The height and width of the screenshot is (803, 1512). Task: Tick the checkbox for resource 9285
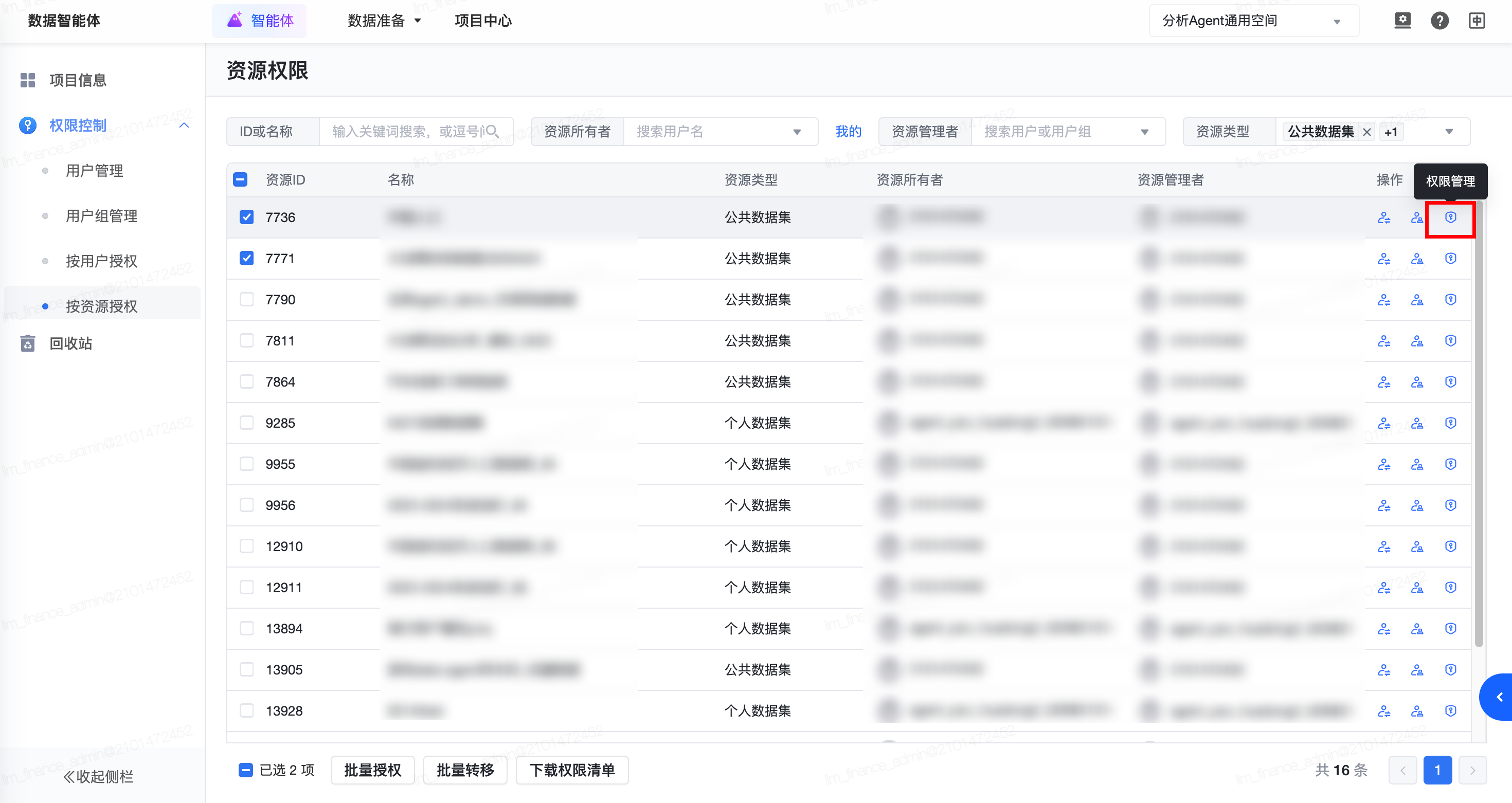[x=246, y=423]
